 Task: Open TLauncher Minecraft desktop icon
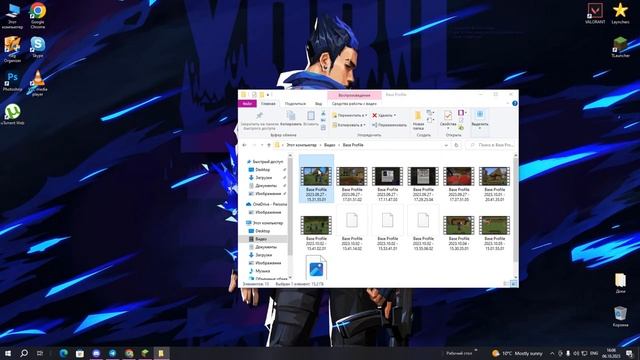[620, 47]
